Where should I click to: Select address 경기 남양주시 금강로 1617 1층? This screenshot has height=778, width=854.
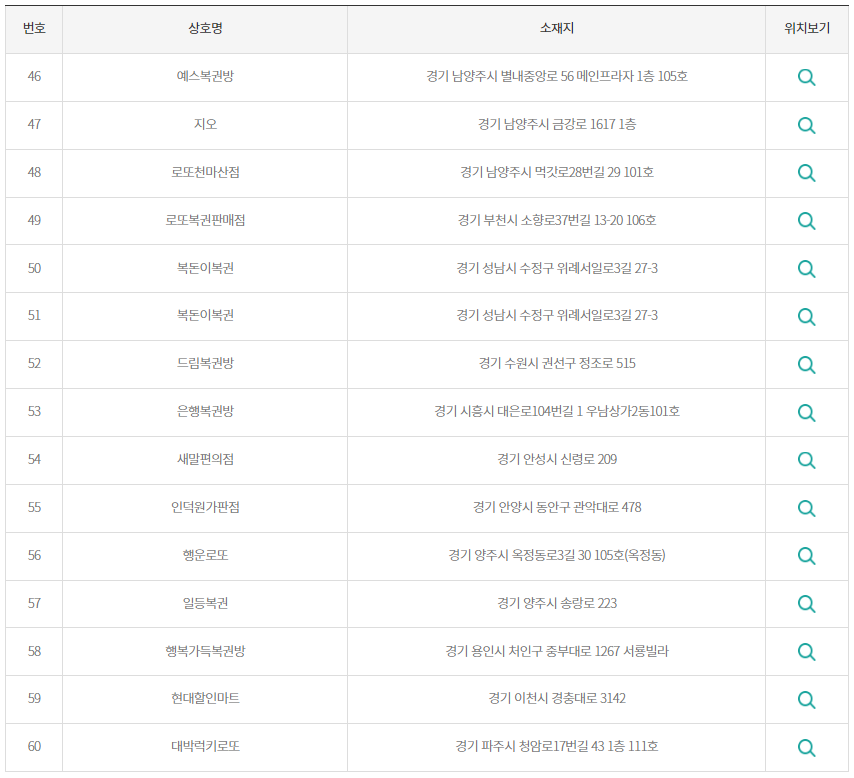pos(557,124)
